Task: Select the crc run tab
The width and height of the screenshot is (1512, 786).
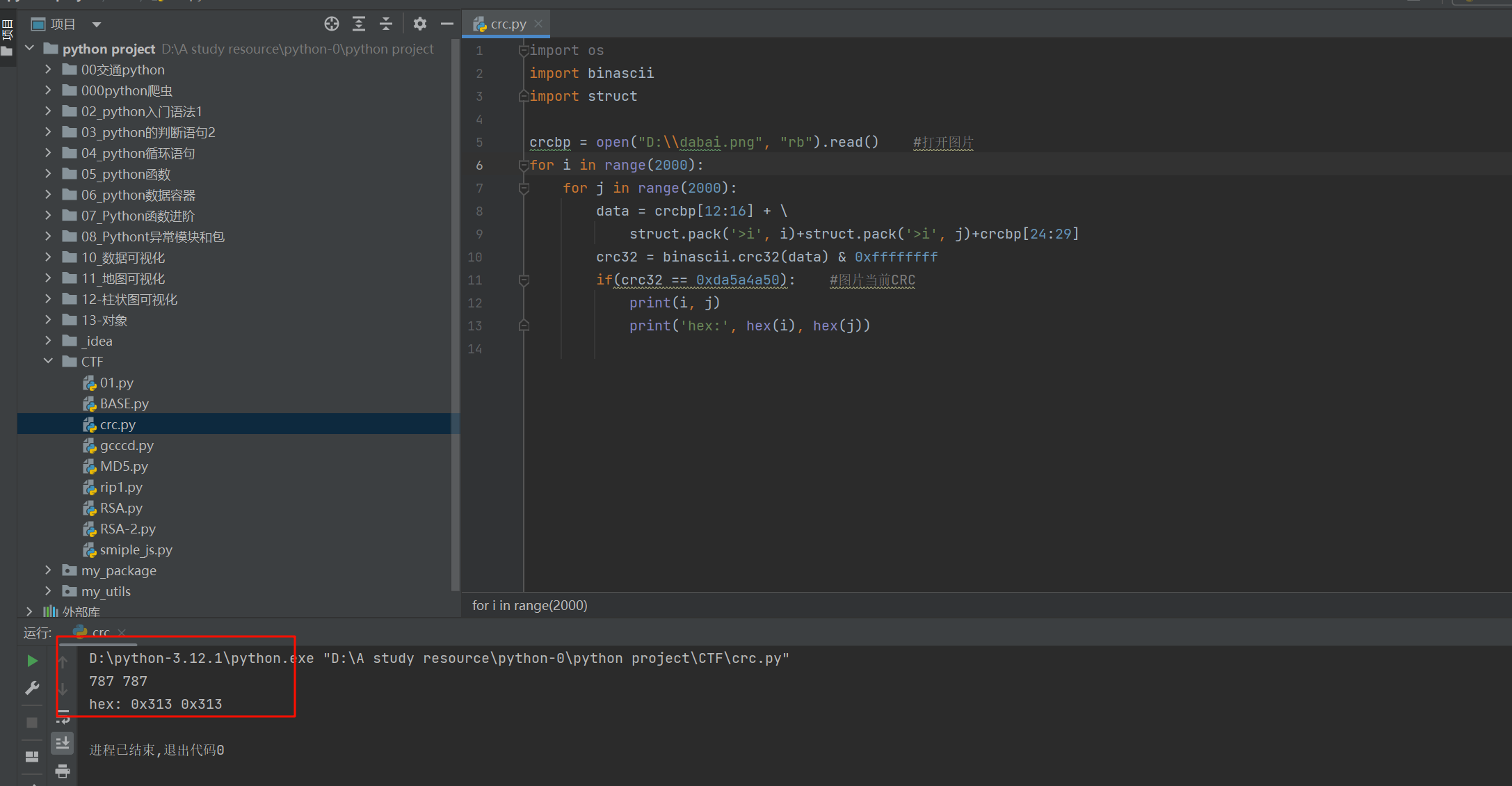Action: [100, 632]
